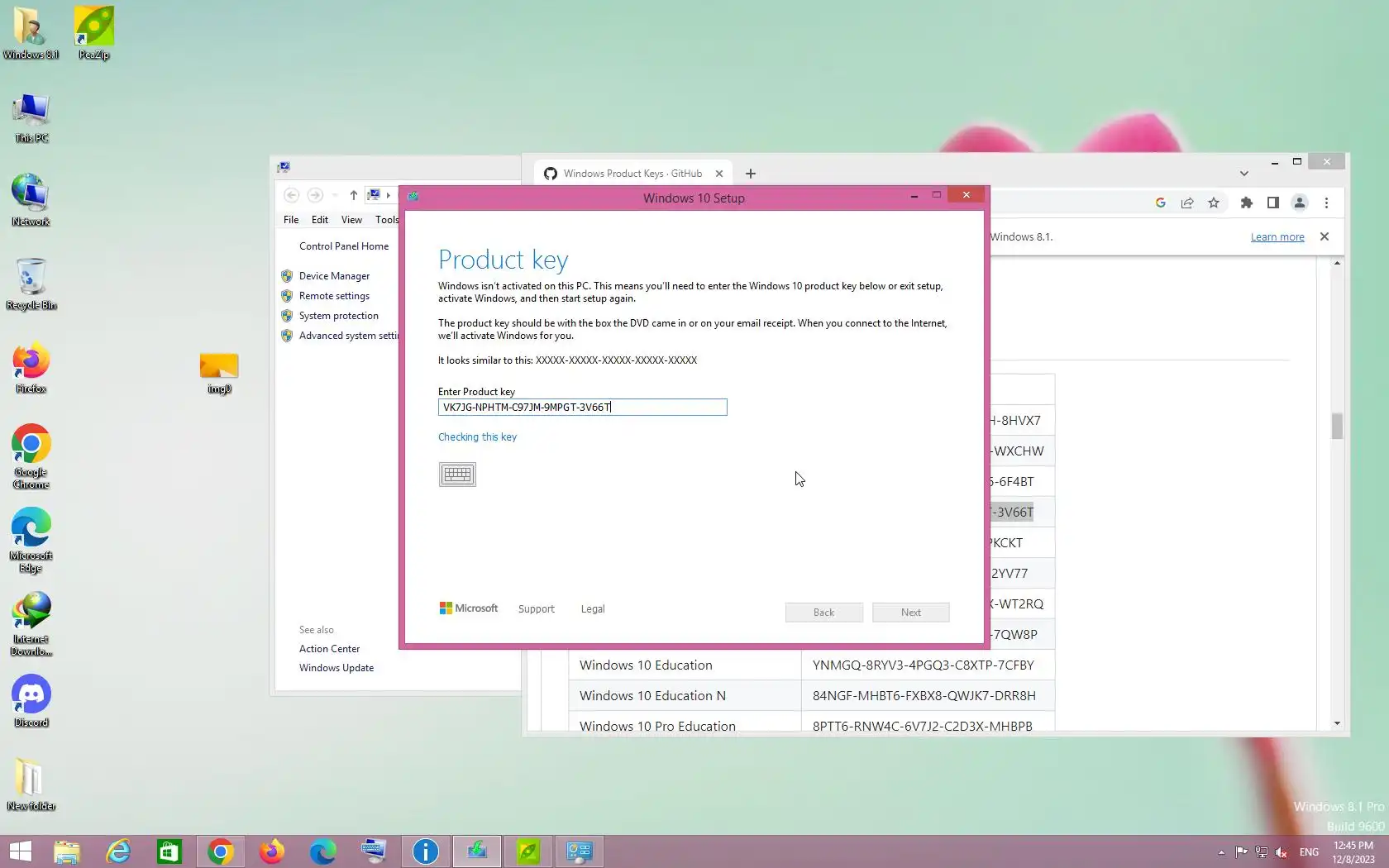Click the Back button in Setup
This screenshot has height=868, width=1389.
823,613
